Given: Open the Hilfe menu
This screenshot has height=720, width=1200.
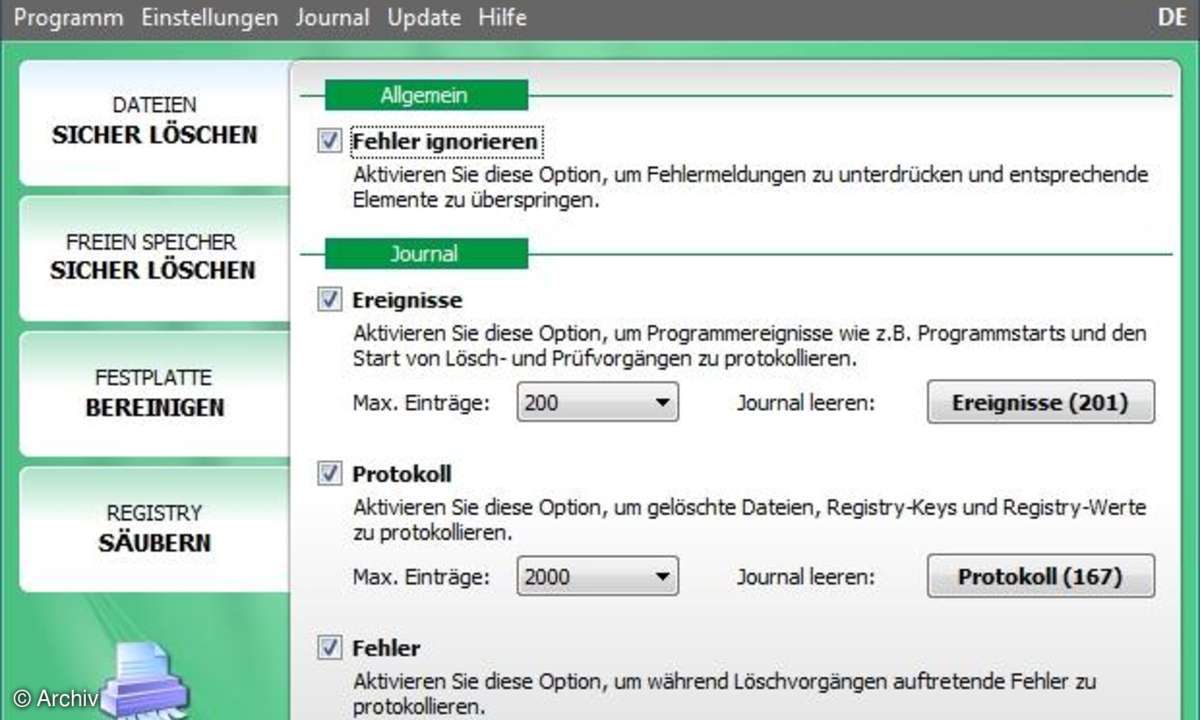Looking at the screenshot, I should [x=502, y=18].
